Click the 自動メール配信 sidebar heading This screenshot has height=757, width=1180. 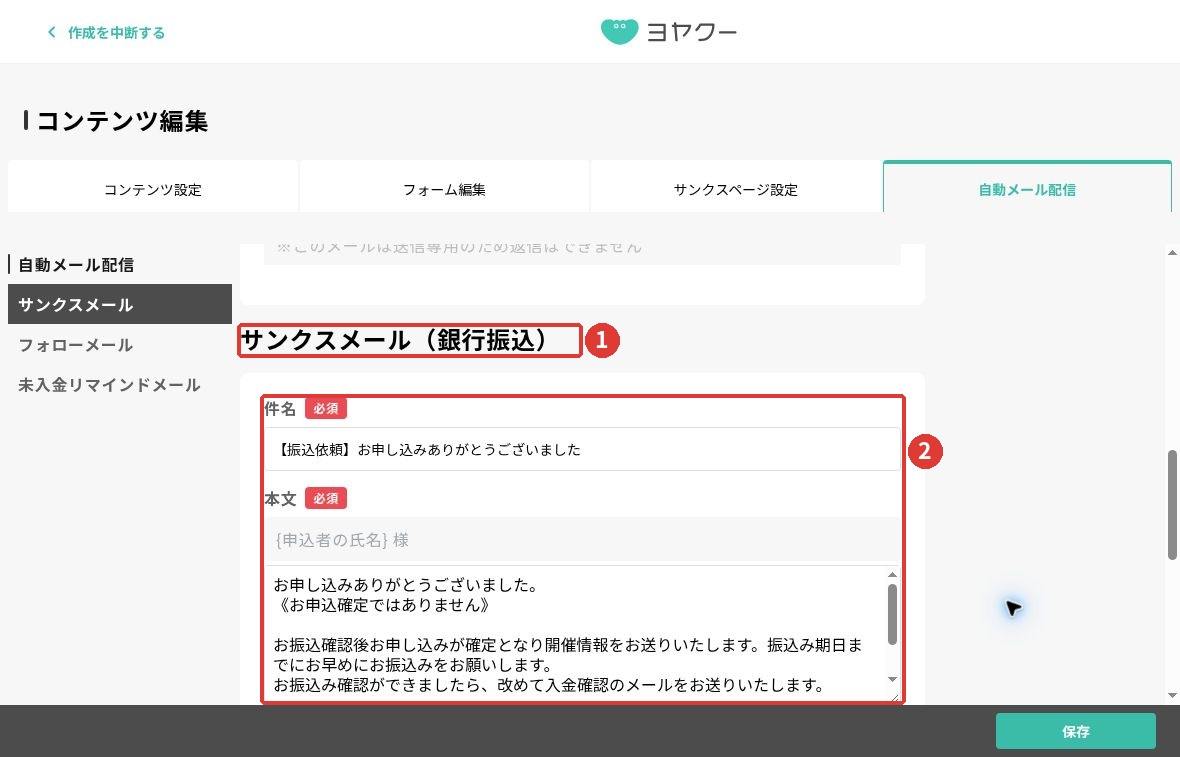point(76,265)
